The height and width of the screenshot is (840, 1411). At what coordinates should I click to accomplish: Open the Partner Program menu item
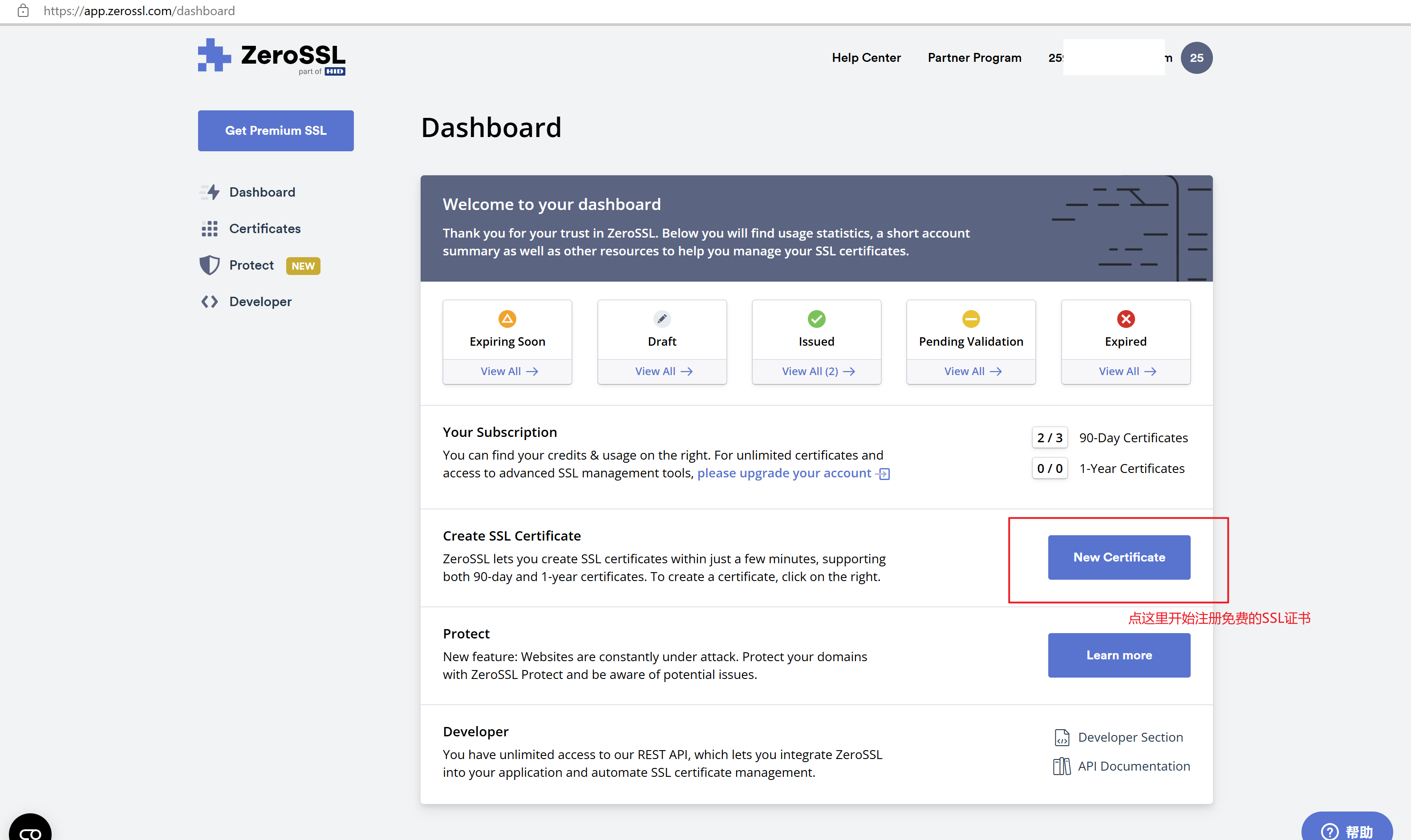tap(974, 58)
